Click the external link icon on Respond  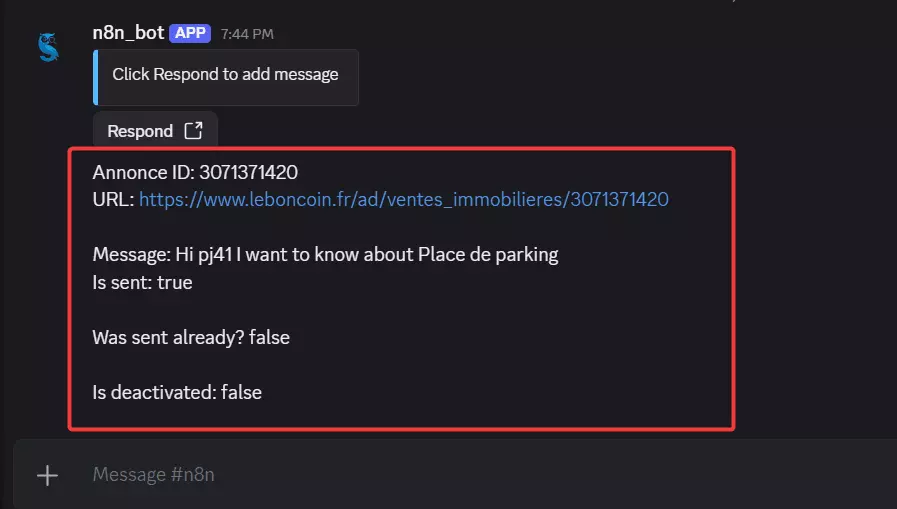click(x=194, y=131)
